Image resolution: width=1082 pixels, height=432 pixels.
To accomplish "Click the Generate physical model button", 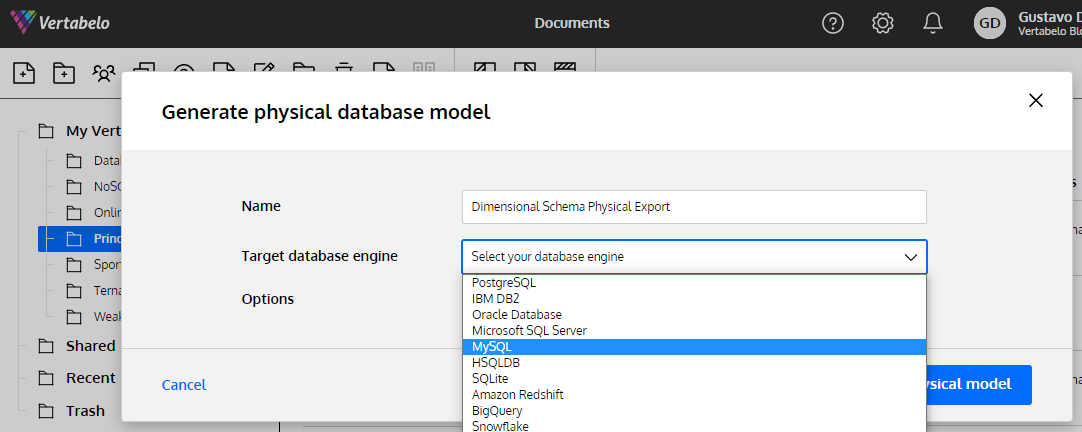I will tap(978, 384).
